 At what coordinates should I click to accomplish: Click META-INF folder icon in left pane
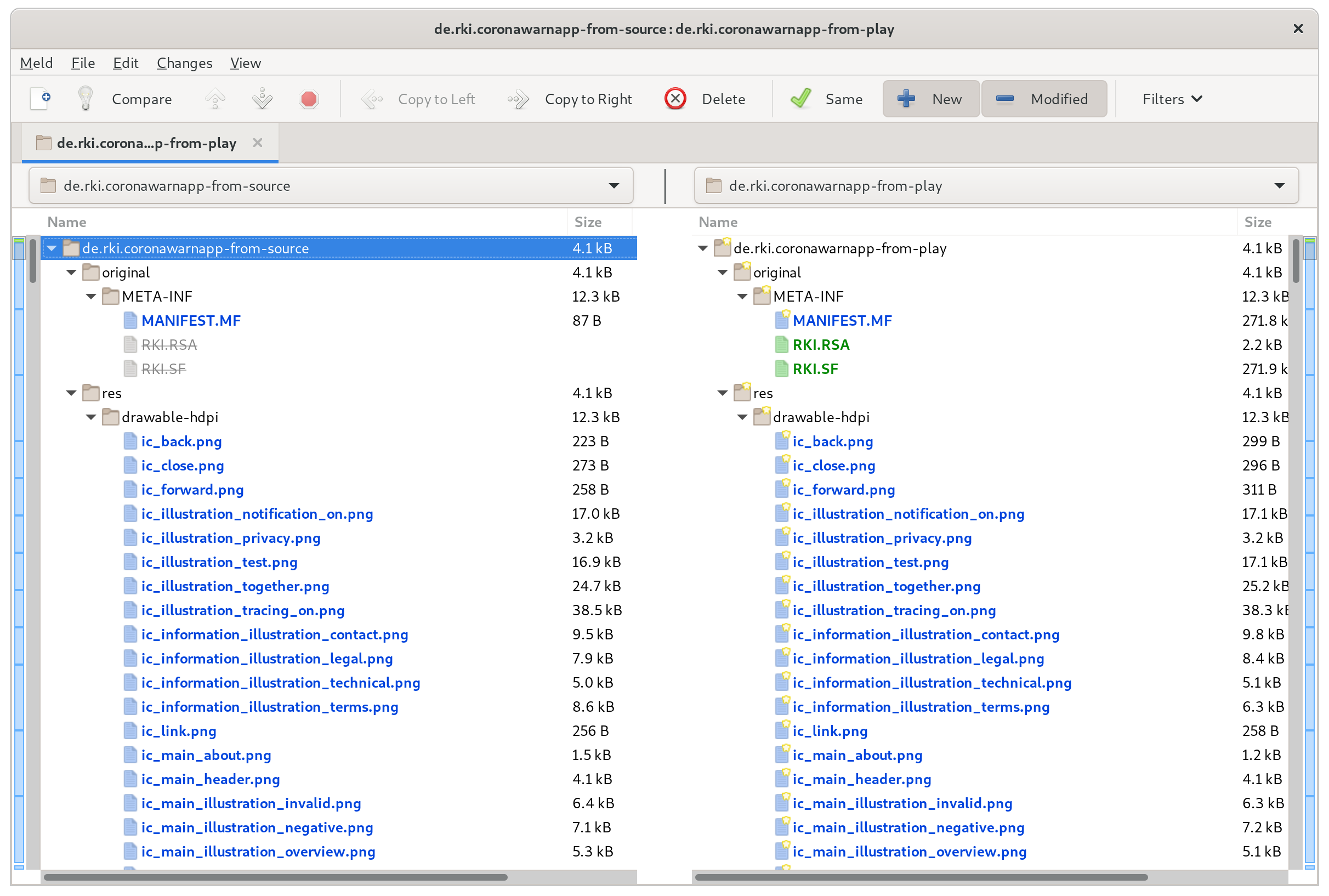pos(110,296)
